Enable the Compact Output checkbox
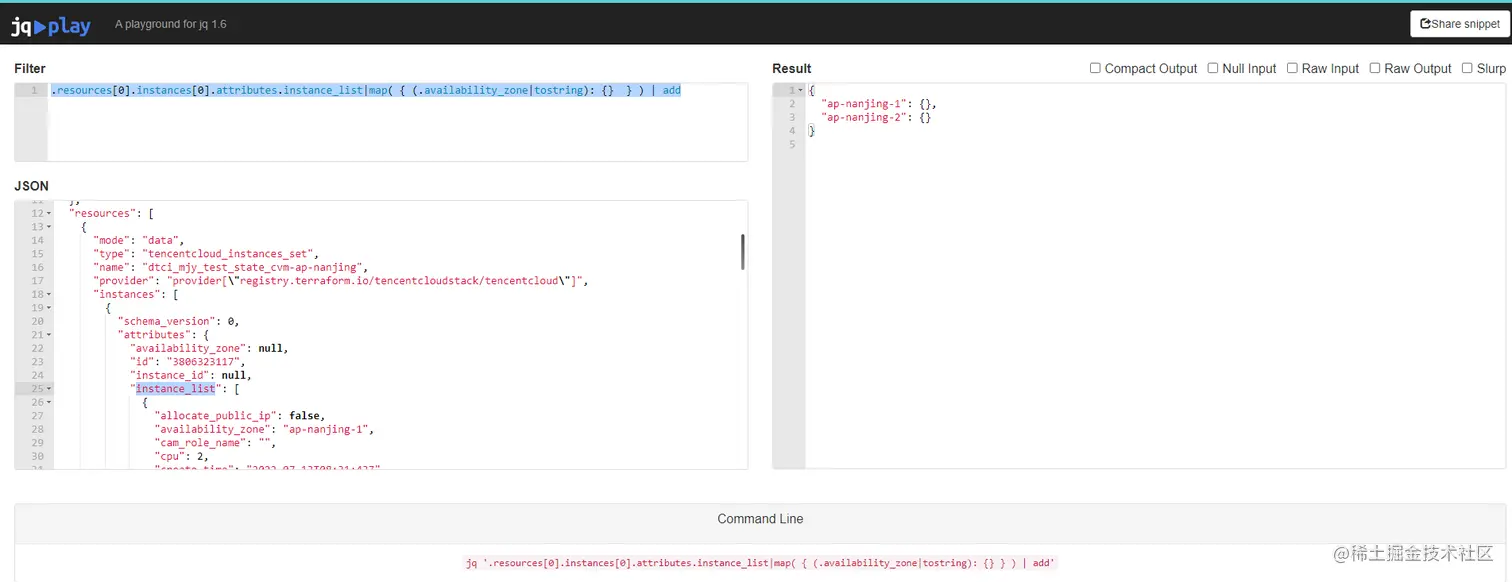 1095,68
